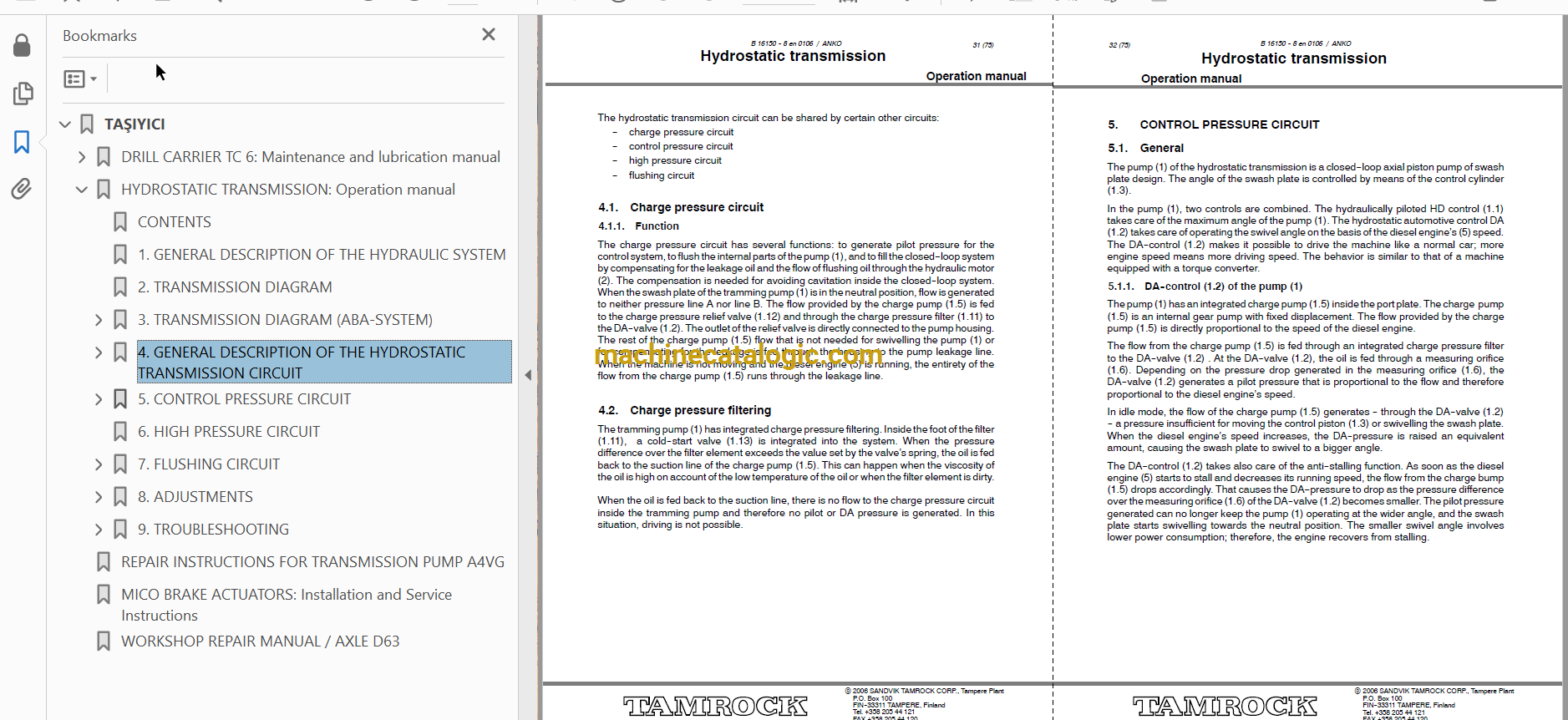
Task: Open the attachments paperclip panel
Action: click(x=22, y=189)
